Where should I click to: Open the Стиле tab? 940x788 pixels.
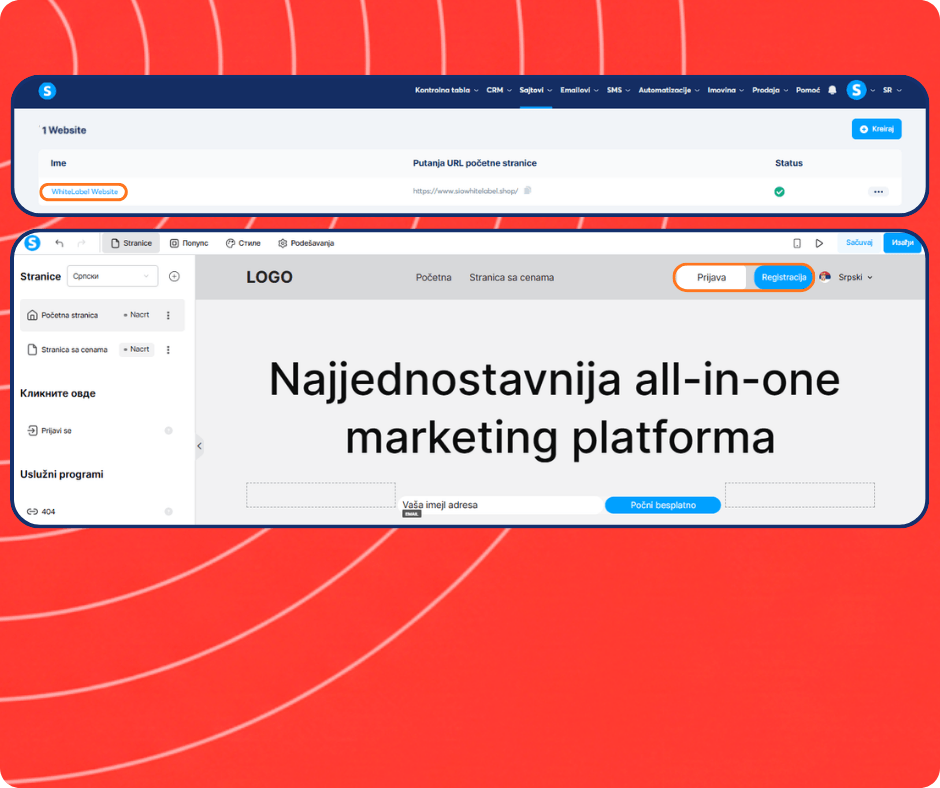(243, 243)
